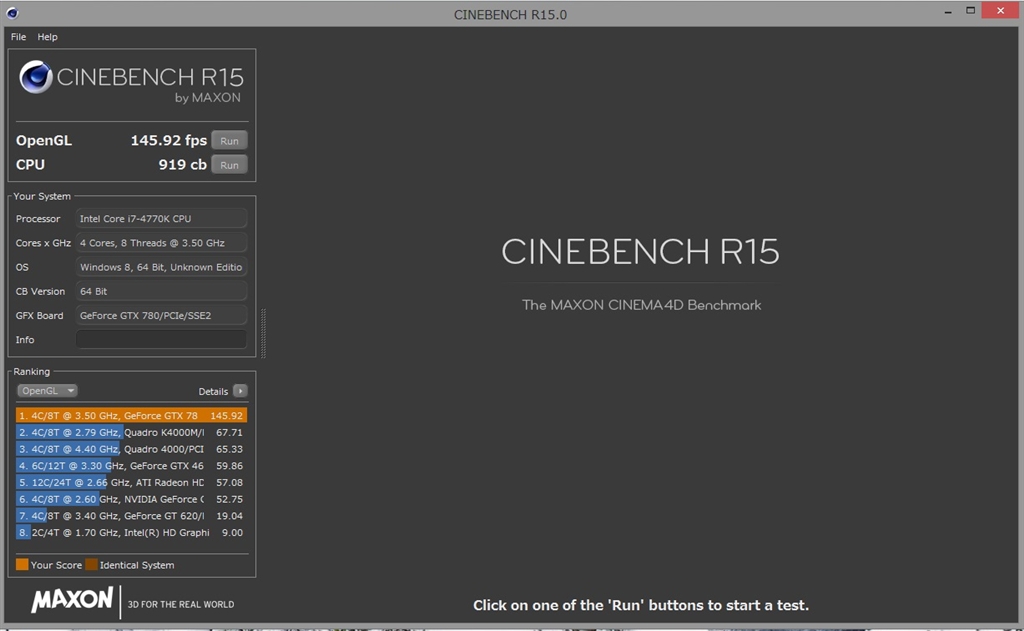This screenshot has width=1024, height=631.
Task: Open the Help menu
Action: (x=47, y=37)
